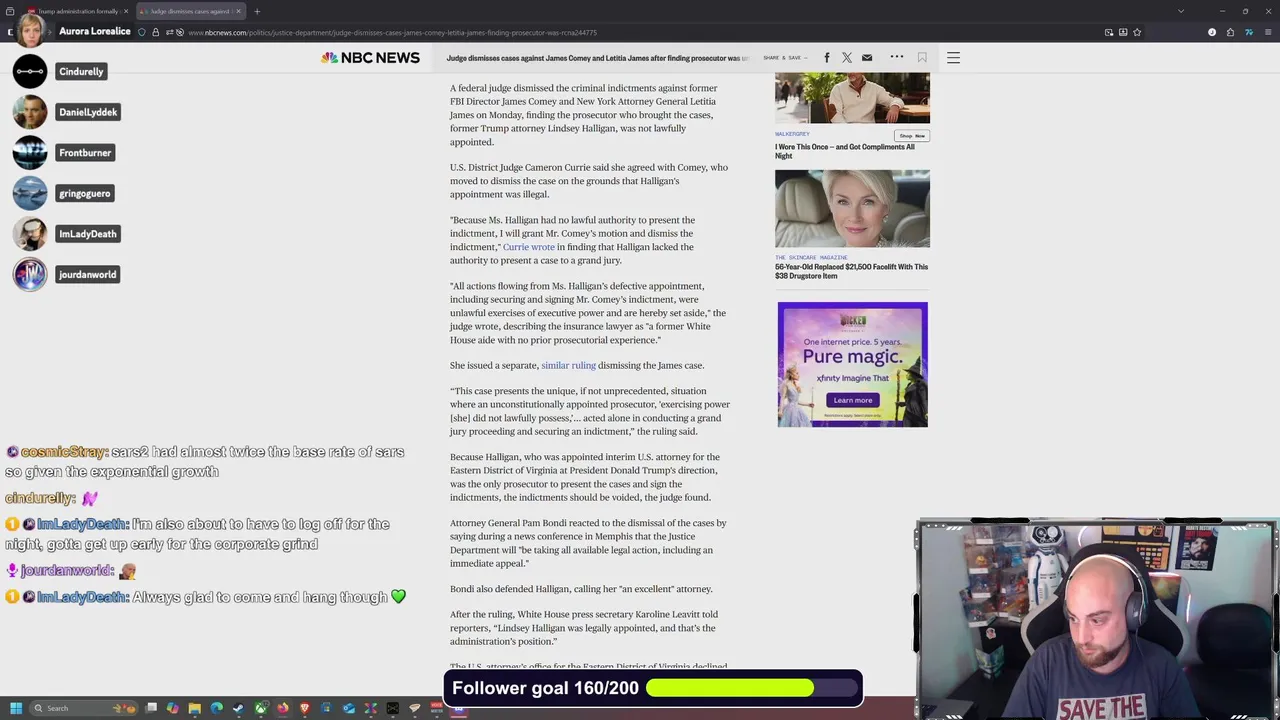This screenshot has width=1280, height=720.
Task: Close the Trump administration tab
Action: pyautogui.click(x=126, y=11)
